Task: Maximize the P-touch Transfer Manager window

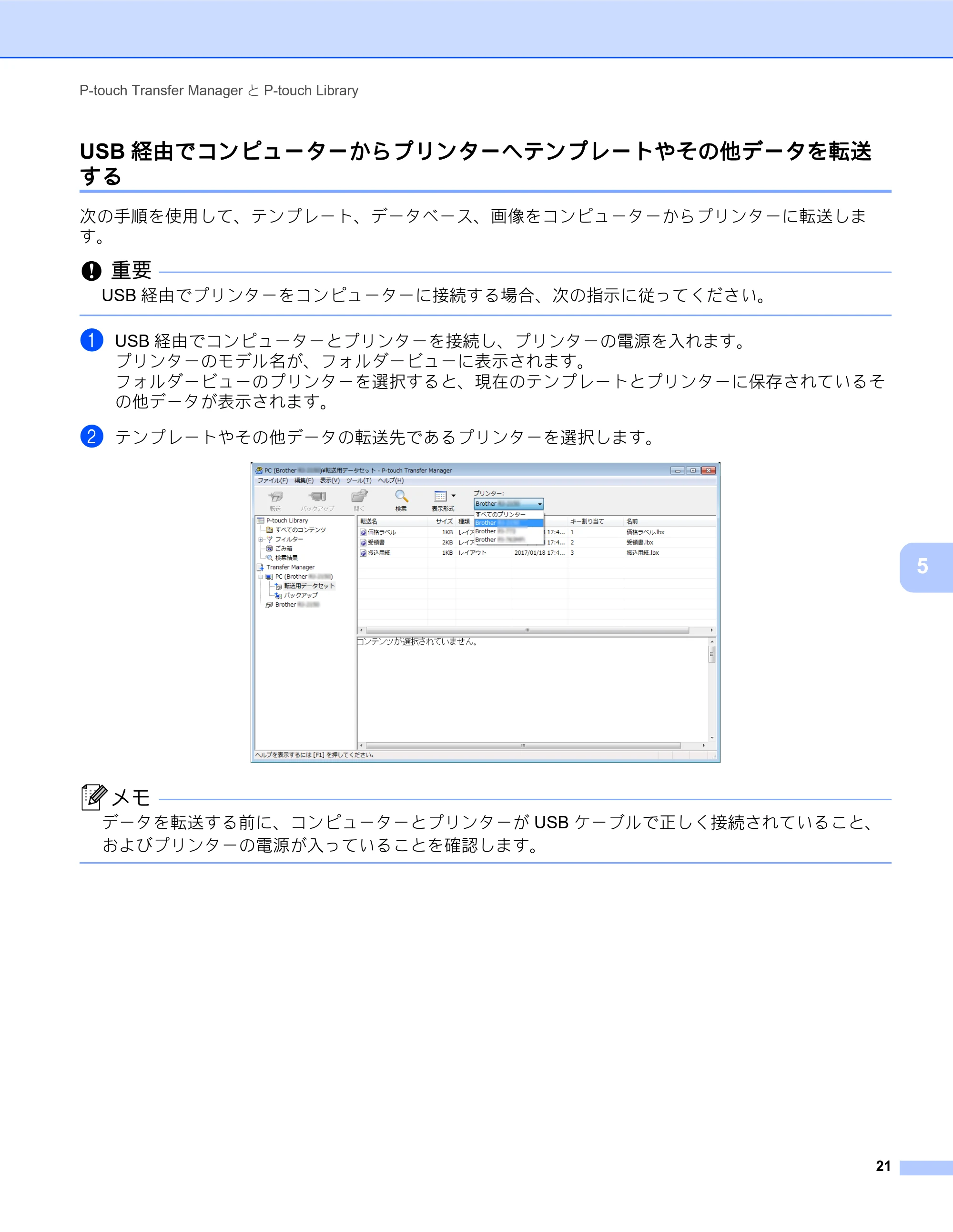Action: click(x=693, y=470)
